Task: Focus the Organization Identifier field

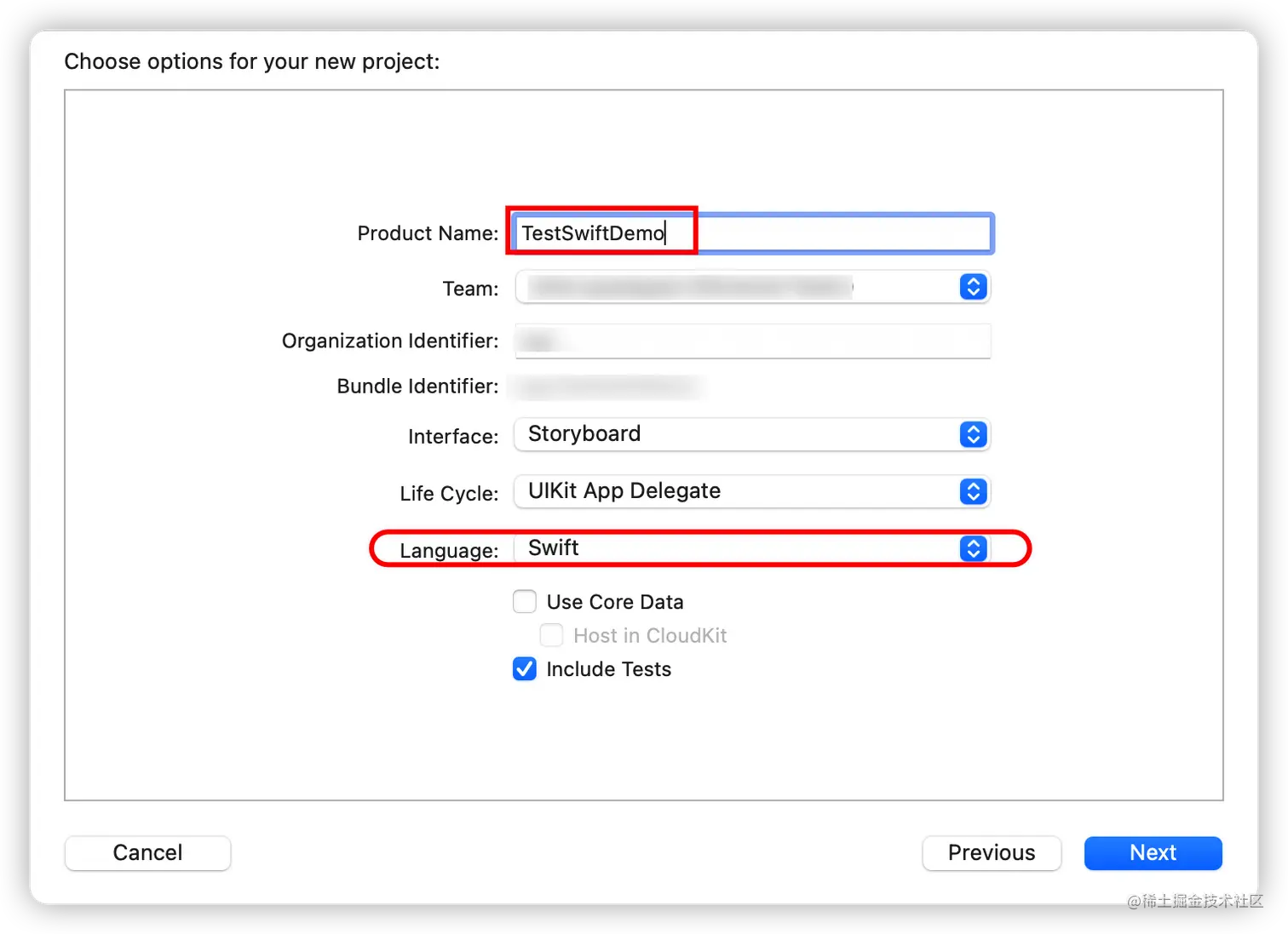Action: 753,341
